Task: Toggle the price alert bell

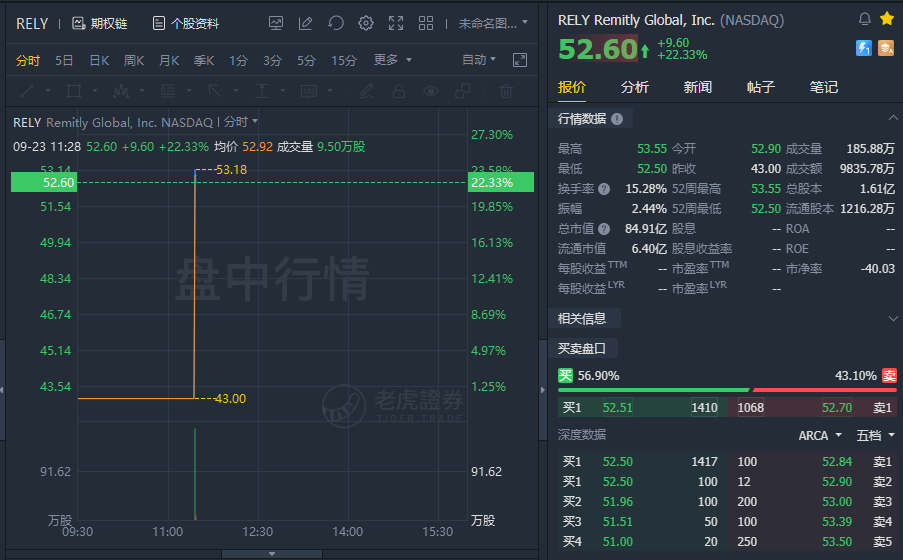Action: point(864,20)
